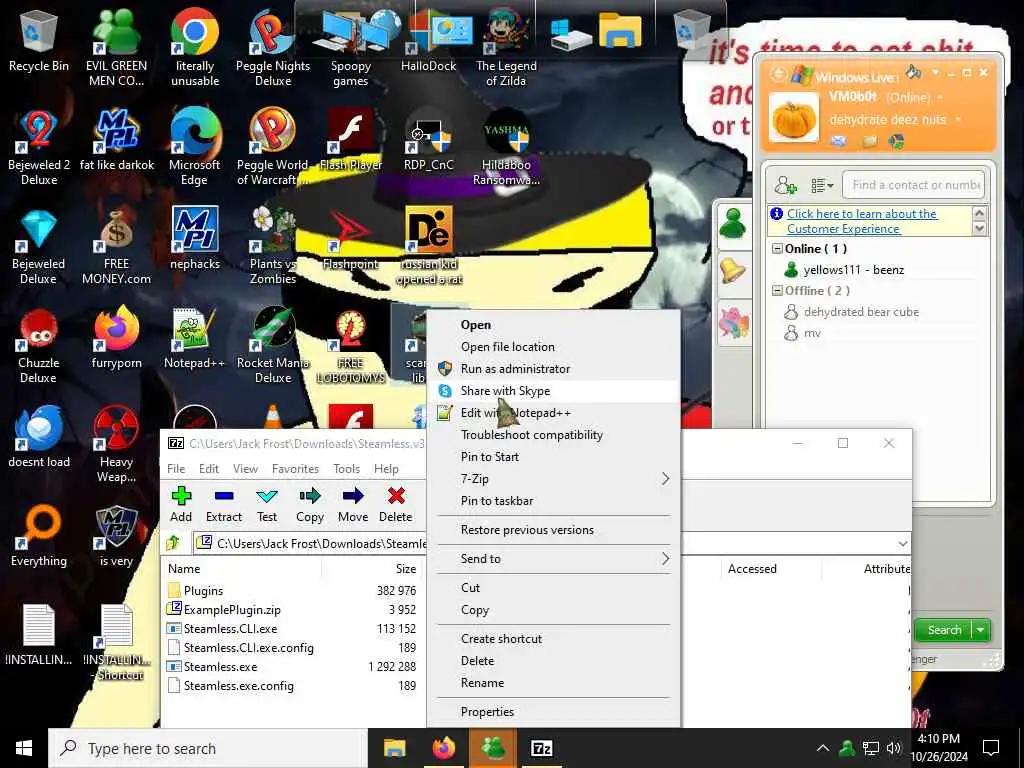Click the Test button in 7-Zip
The image size is (1024, 768).
pyautogui.click(x=266, y=505)
